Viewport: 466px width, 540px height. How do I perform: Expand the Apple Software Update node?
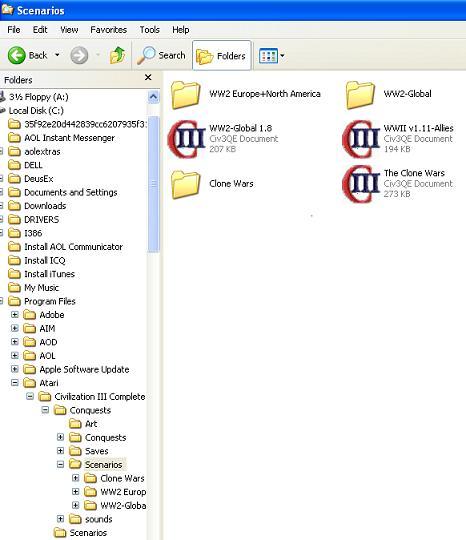(x=15, y=369)
